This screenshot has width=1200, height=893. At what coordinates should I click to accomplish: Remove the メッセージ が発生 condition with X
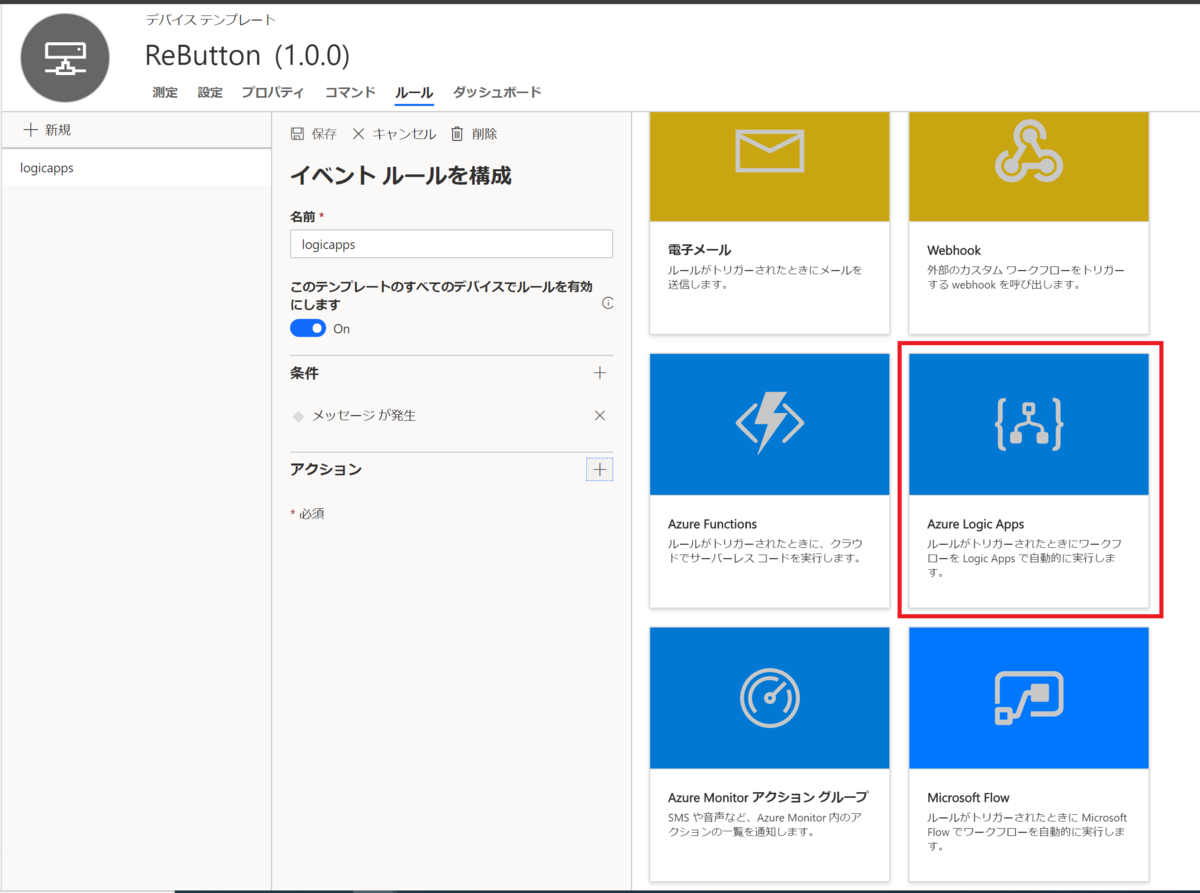[600, 415]
